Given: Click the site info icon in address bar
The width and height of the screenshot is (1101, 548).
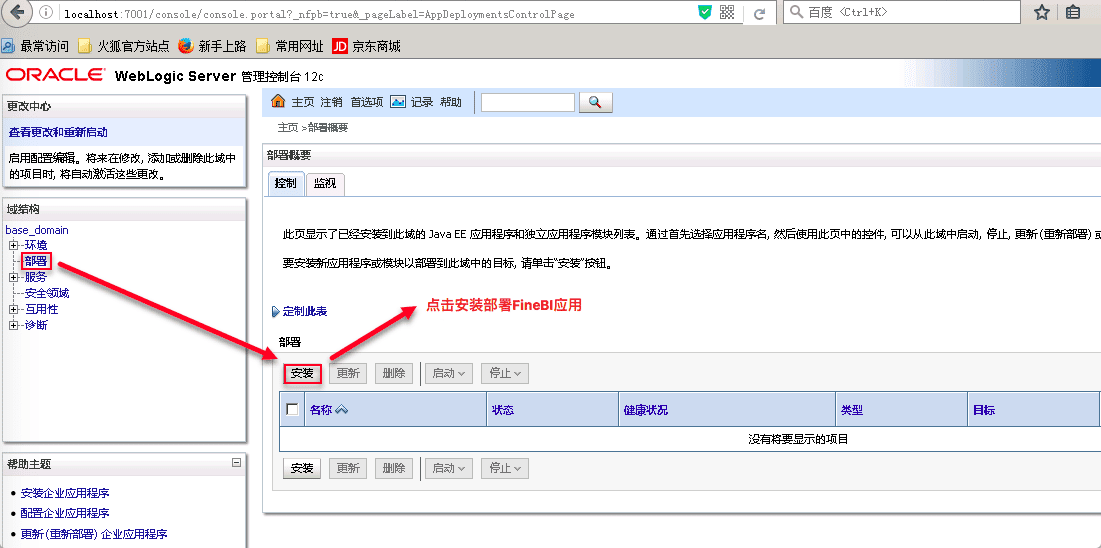Looking at the screenshot, I should click(x=46, y=13).
